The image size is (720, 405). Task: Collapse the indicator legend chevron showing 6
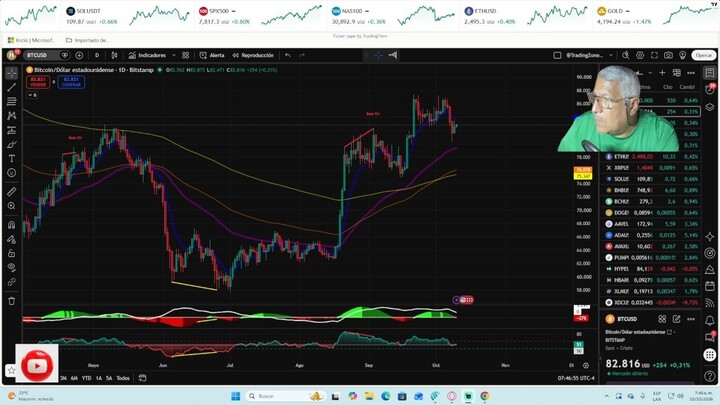32,95
